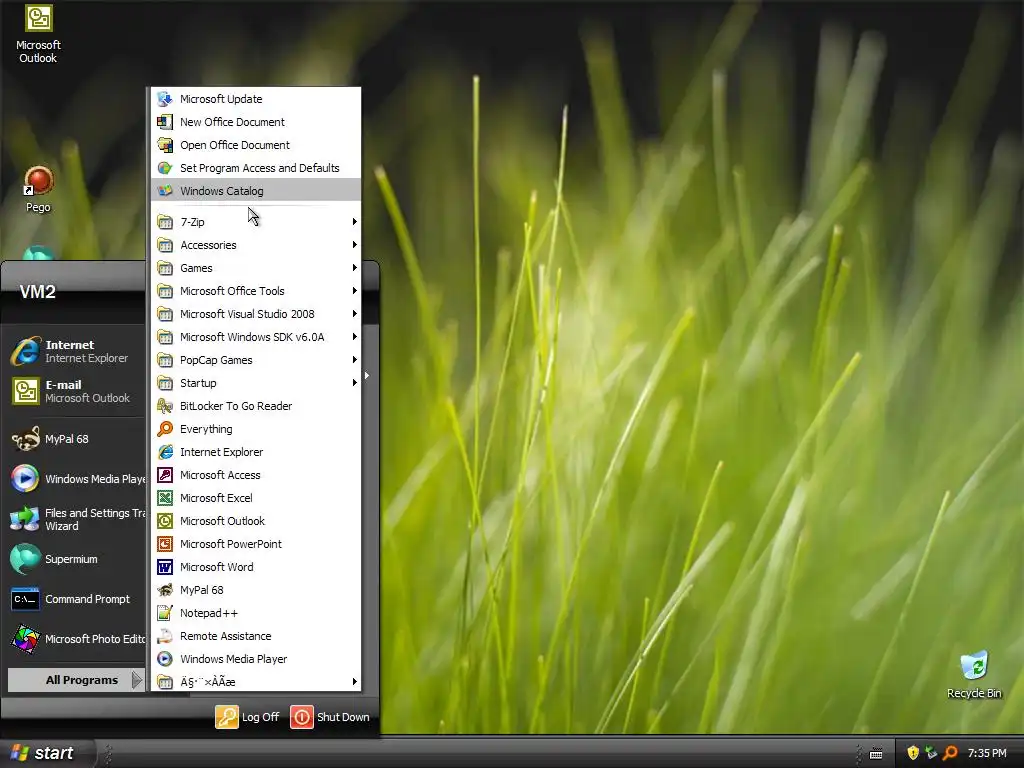Image resolution: width=1024 pixels, height=768 pixels.
Task: Launch Microsoft Word
Action: click(256, 567)
